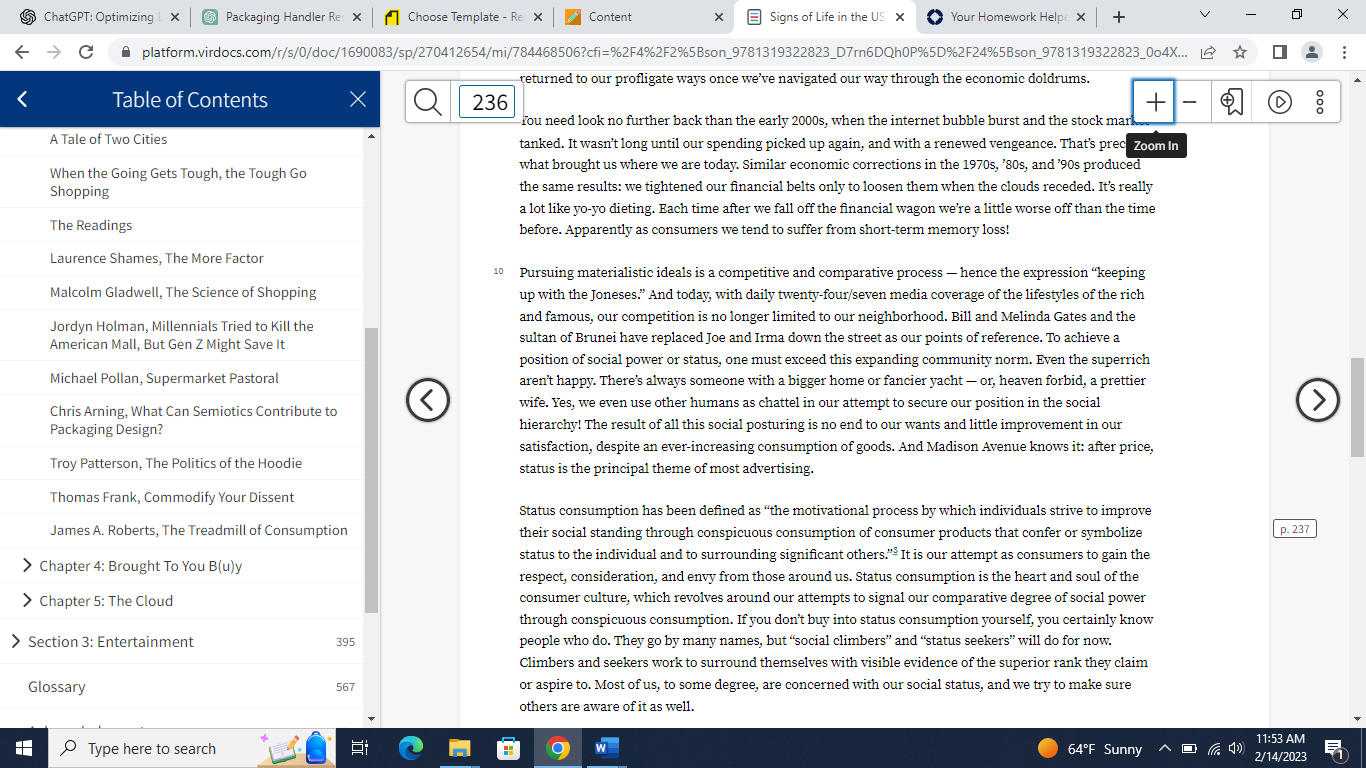Image resolution: width=1366 pixels, height=768 pixels.
Task: Go to next page with right arrow
Action: pos(1318,400)
